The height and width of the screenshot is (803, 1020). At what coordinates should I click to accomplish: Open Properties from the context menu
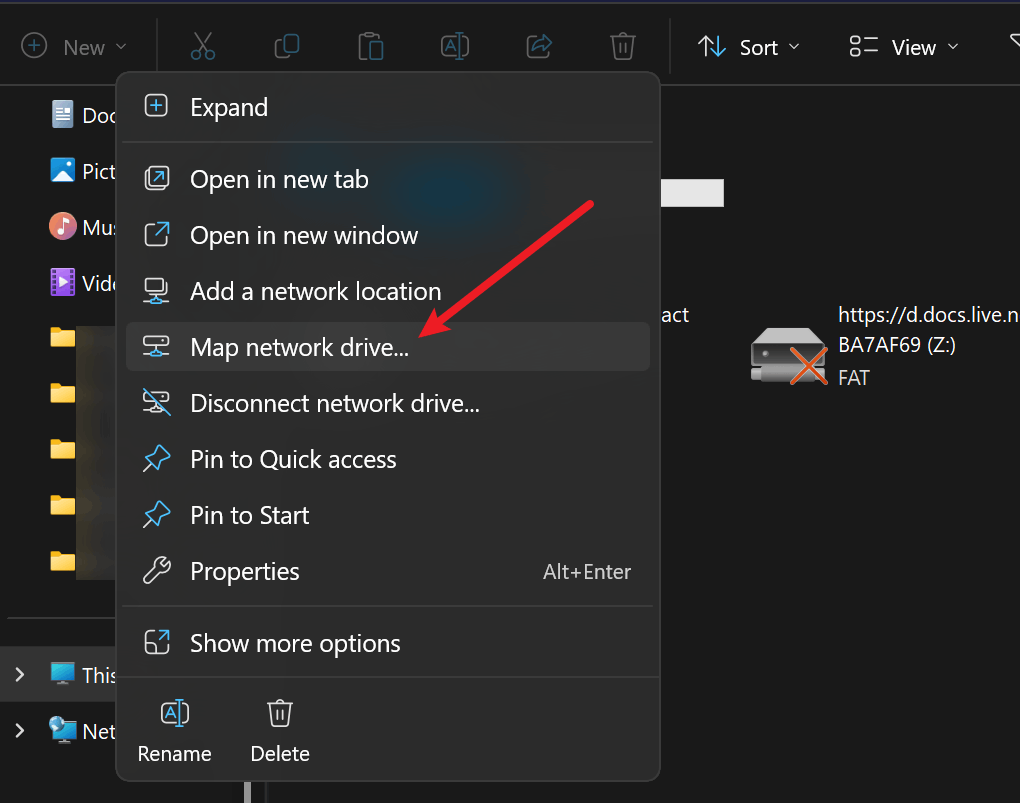[388, 571]
